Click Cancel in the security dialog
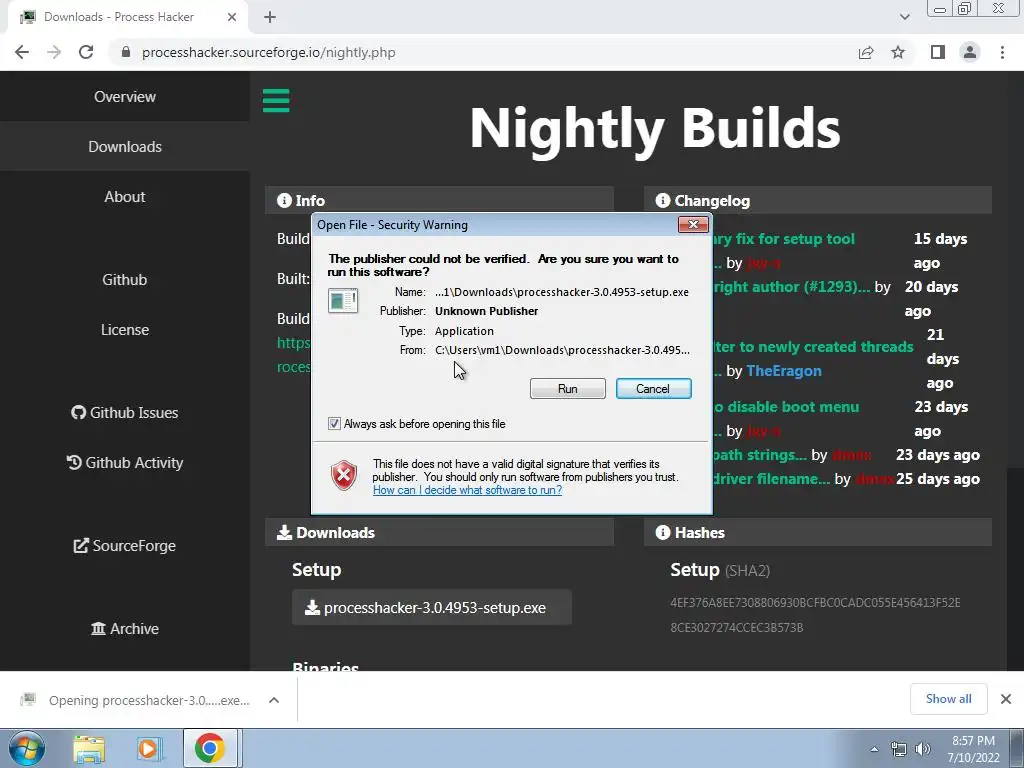This screenshot has width=1024, height=768. (x=653, y=389)
